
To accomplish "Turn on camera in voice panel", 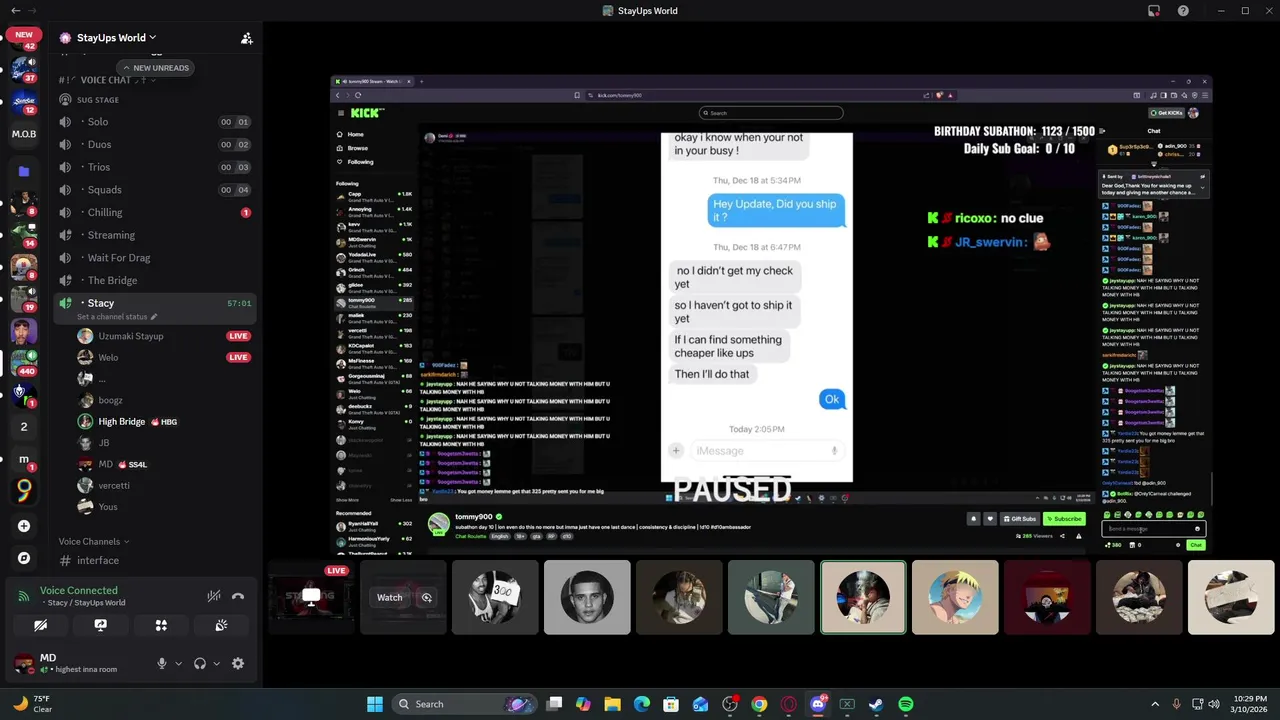I will click(40, 625).
